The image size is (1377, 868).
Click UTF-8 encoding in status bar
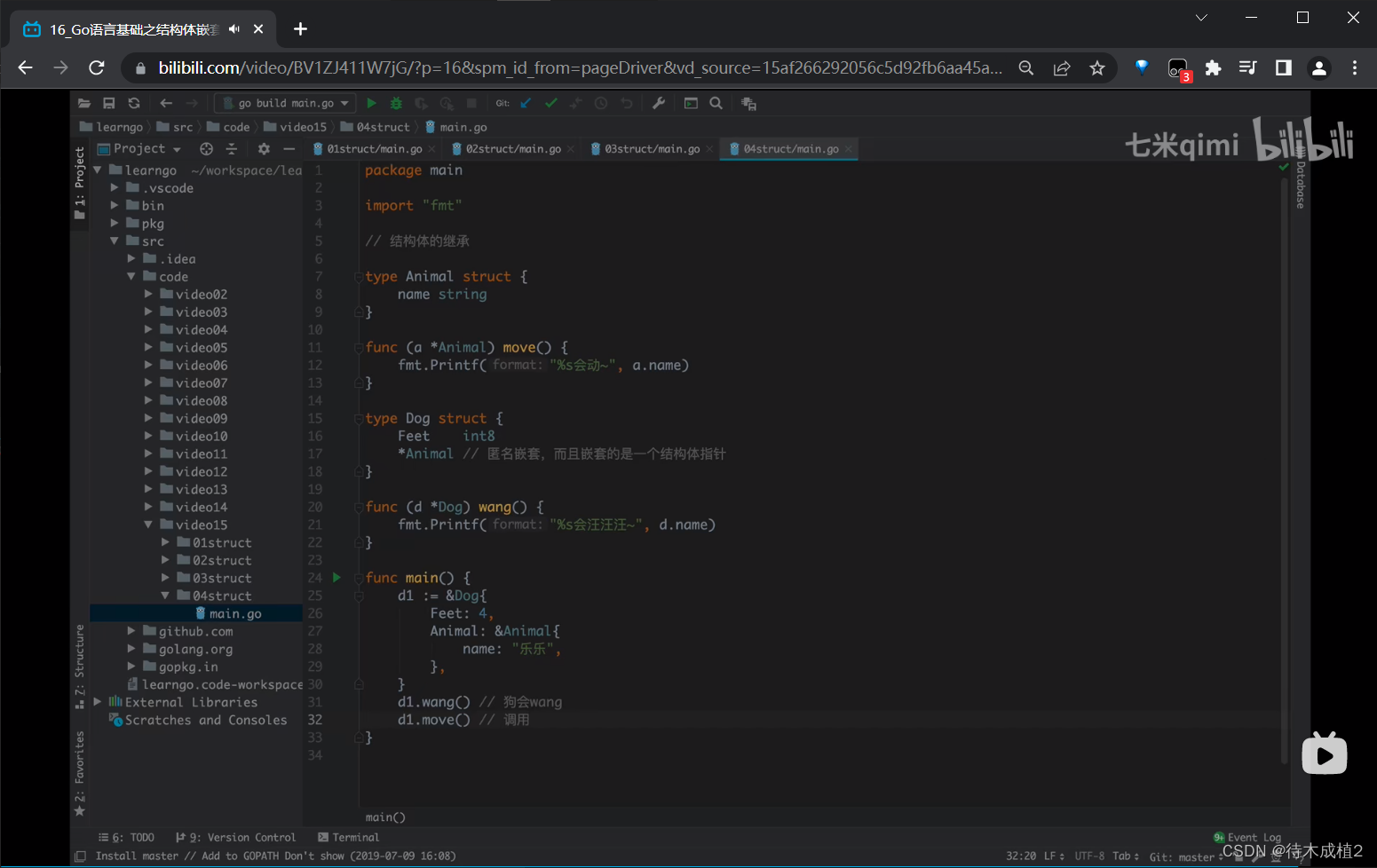coord(1089,856)
